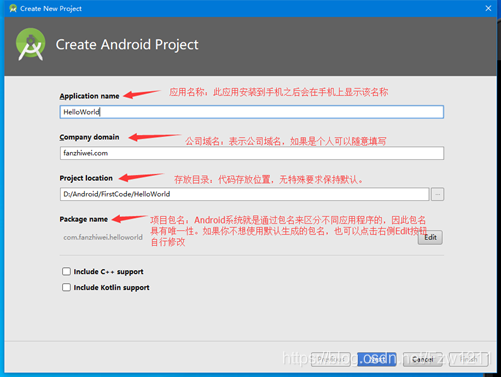Click the Android Studio logo in header
This screenshot has width=501, height=377.
click(31, 44)
